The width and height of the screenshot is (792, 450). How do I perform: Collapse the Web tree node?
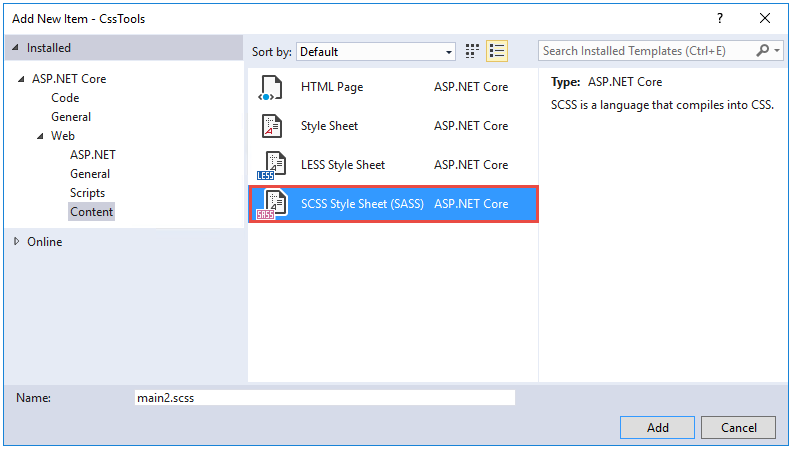tap(40, 136)
